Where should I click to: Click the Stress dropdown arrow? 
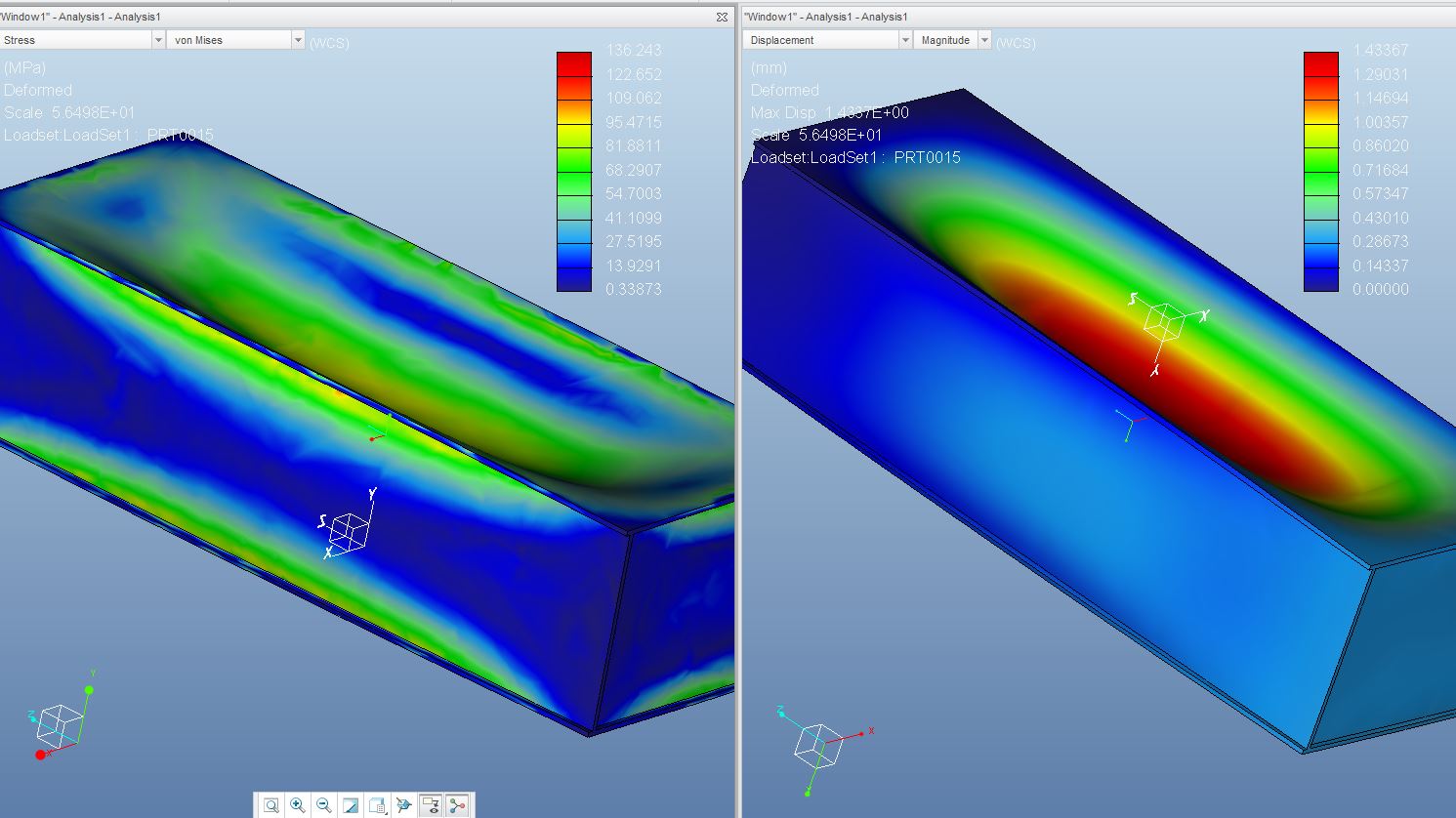tap(158, 40)
